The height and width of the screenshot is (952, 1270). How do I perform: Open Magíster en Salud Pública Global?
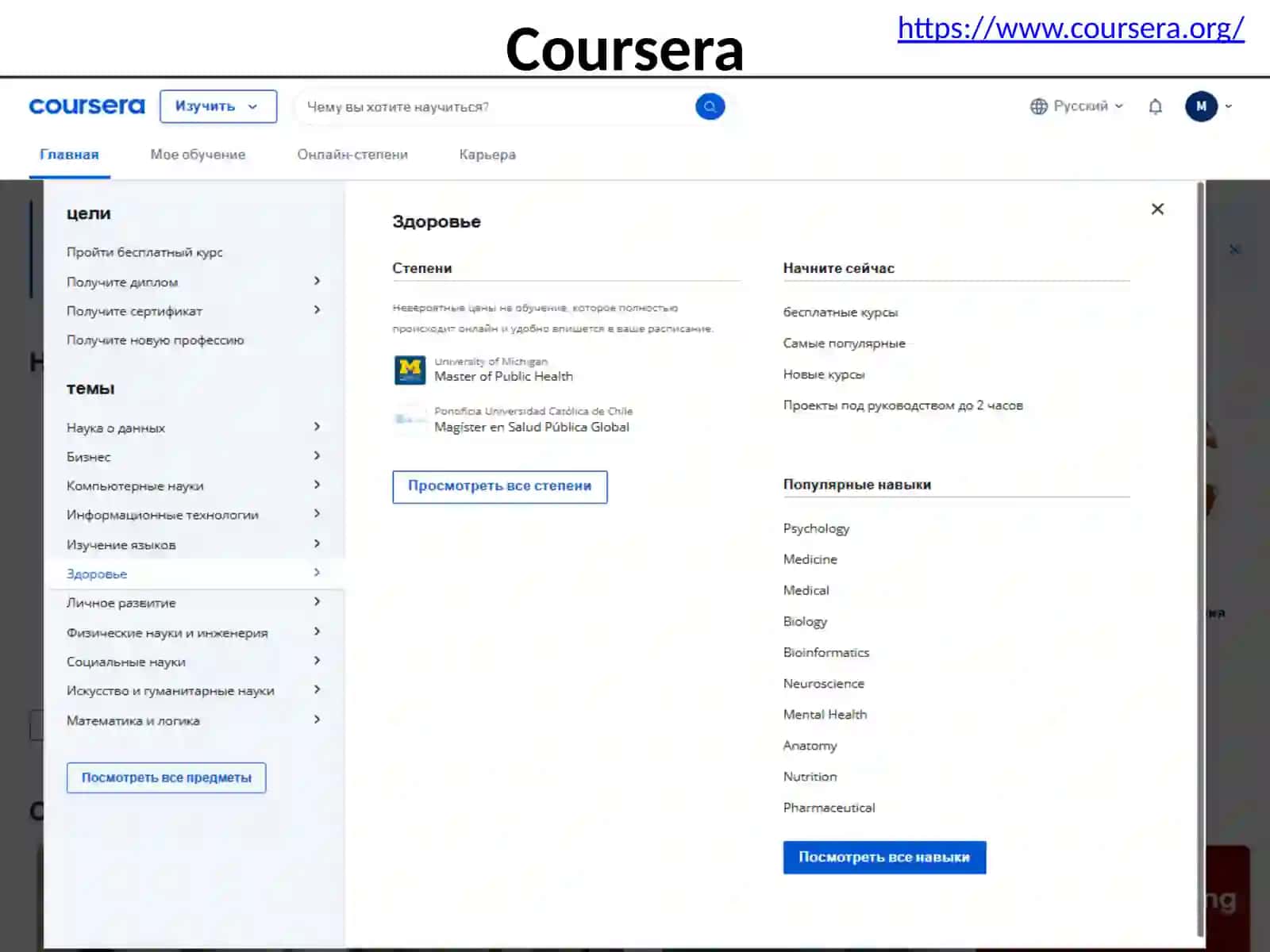pyautogui.click(x=532, y=427)
